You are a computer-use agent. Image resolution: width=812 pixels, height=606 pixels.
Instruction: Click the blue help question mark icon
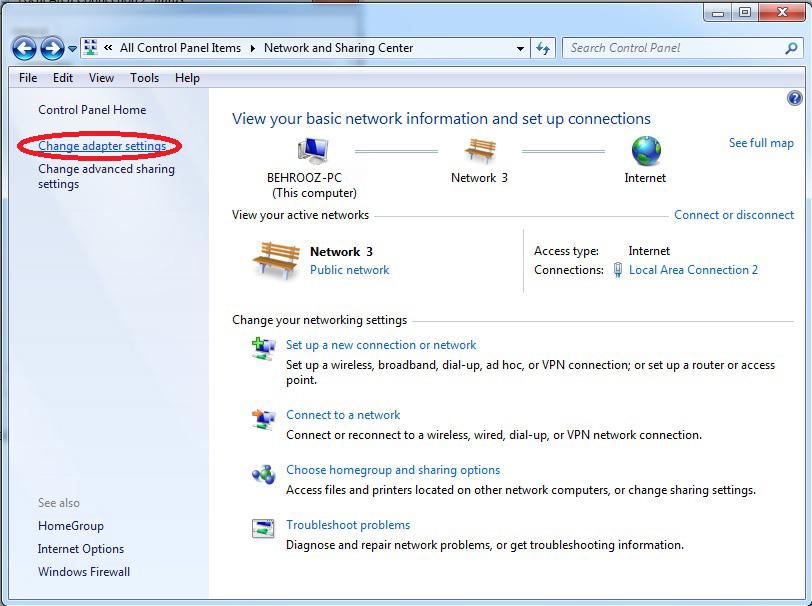coord(795,98)
